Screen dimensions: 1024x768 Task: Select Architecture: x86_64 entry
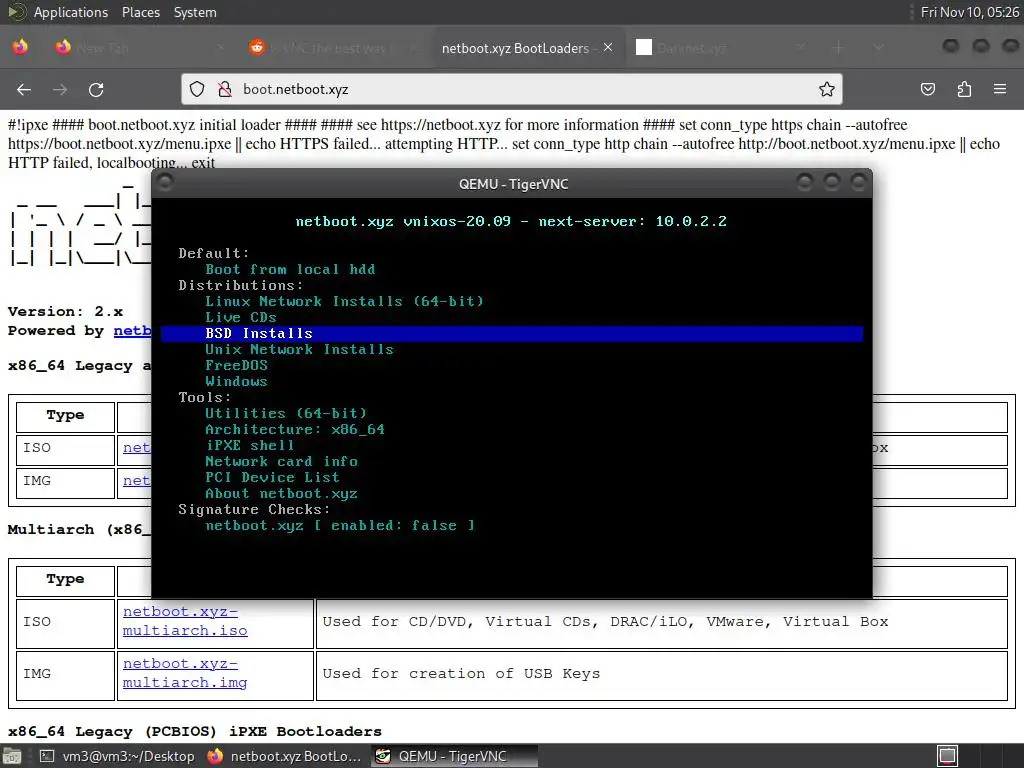point(295,430)
